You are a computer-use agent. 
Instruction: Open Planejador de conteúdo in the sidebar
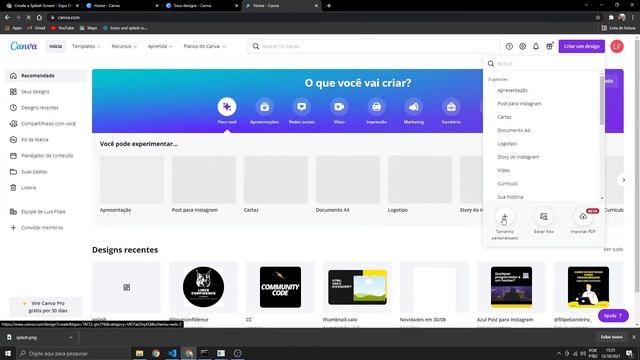[46, 156]
